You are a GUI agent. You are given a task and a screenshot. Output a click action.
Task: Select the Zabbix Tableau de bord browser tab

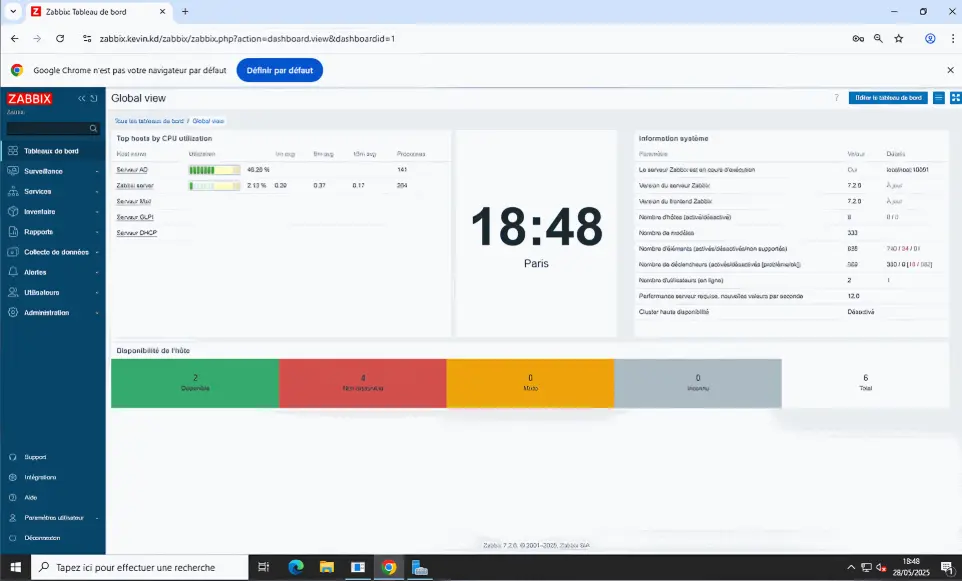coord(99,12)
